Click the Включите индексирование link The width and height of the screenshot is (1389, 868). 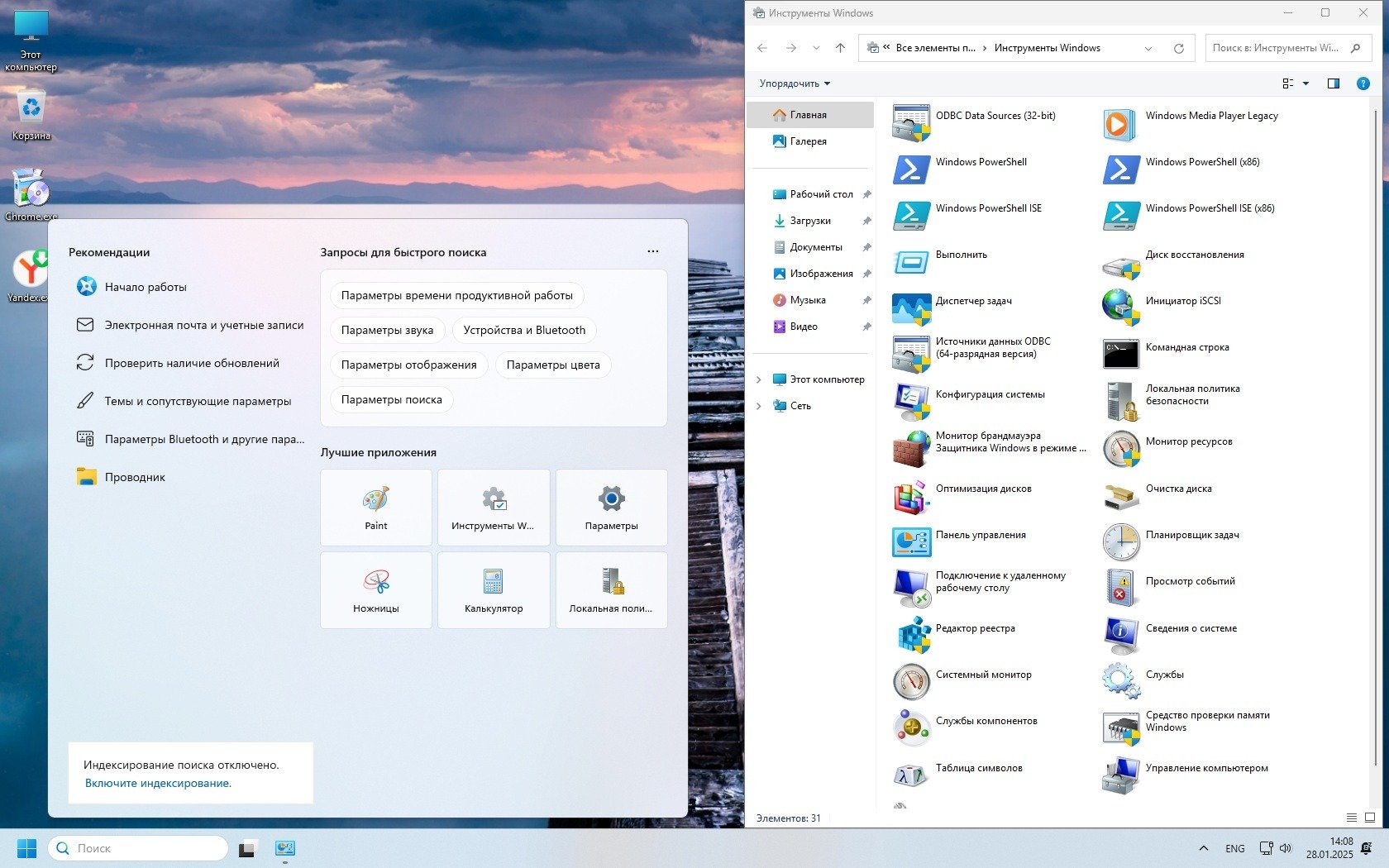[158, 783]
